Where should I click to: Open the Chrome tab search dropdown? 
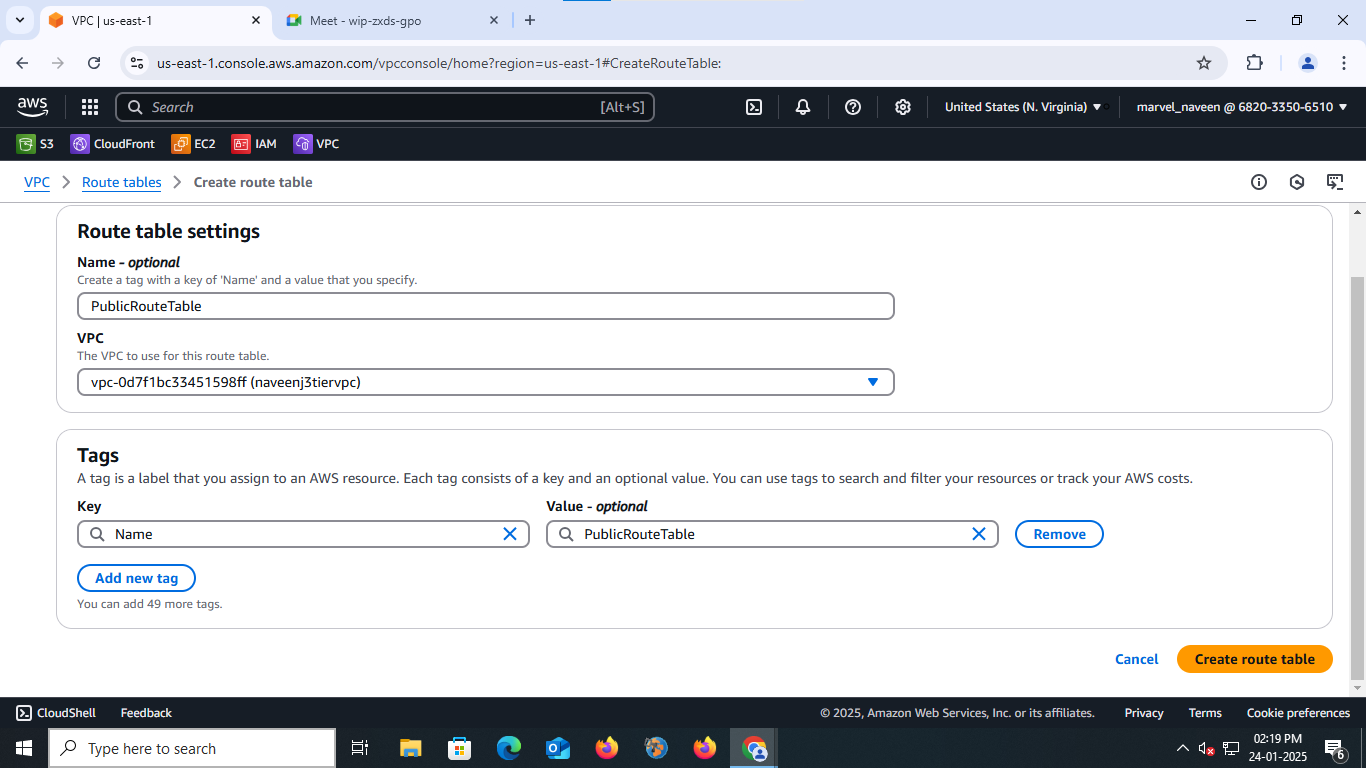pos(19,20)
